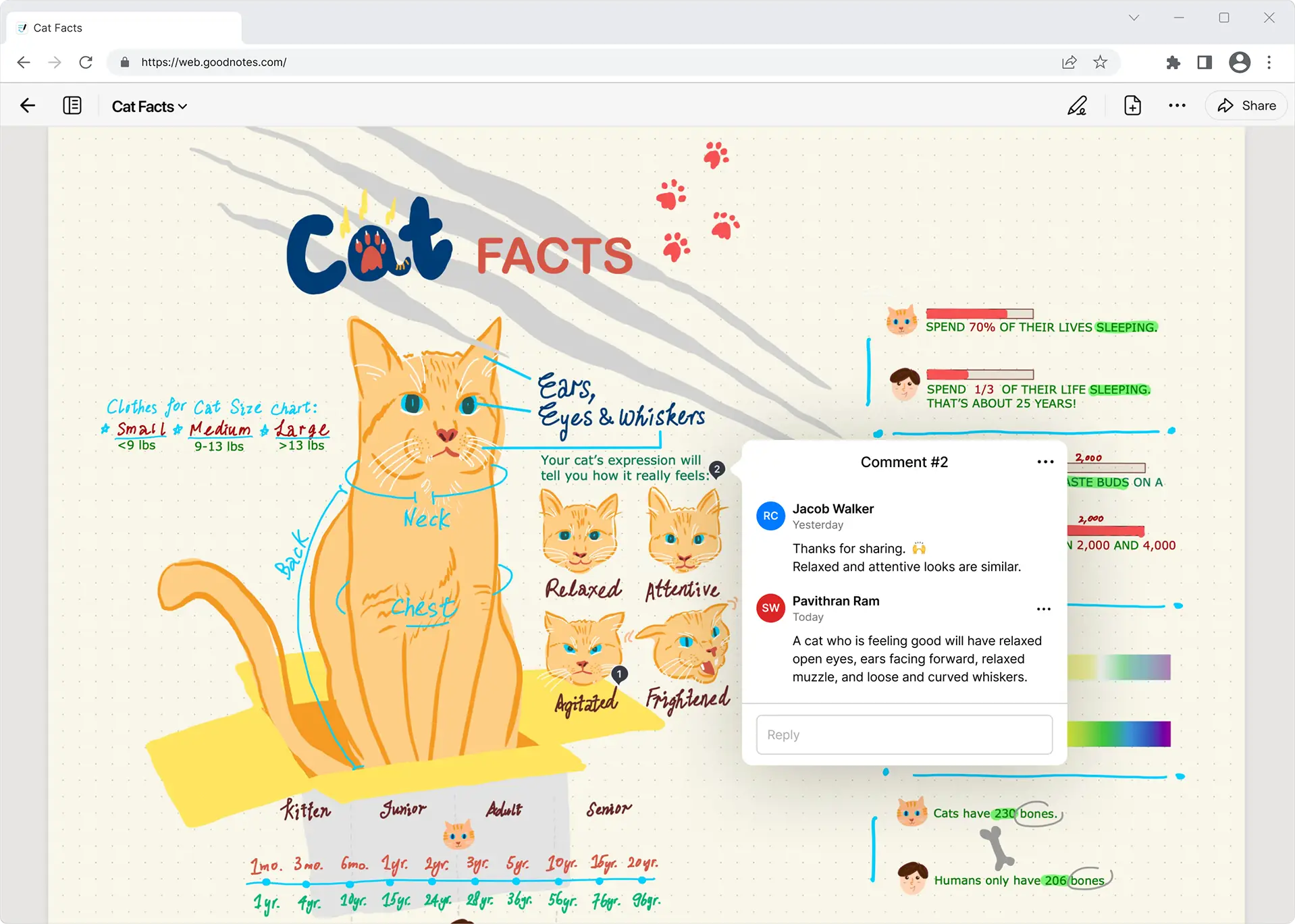Click the 70% sleeping red progress bar
Viewport: 1295px width, 924px height.
pos(980,313)
